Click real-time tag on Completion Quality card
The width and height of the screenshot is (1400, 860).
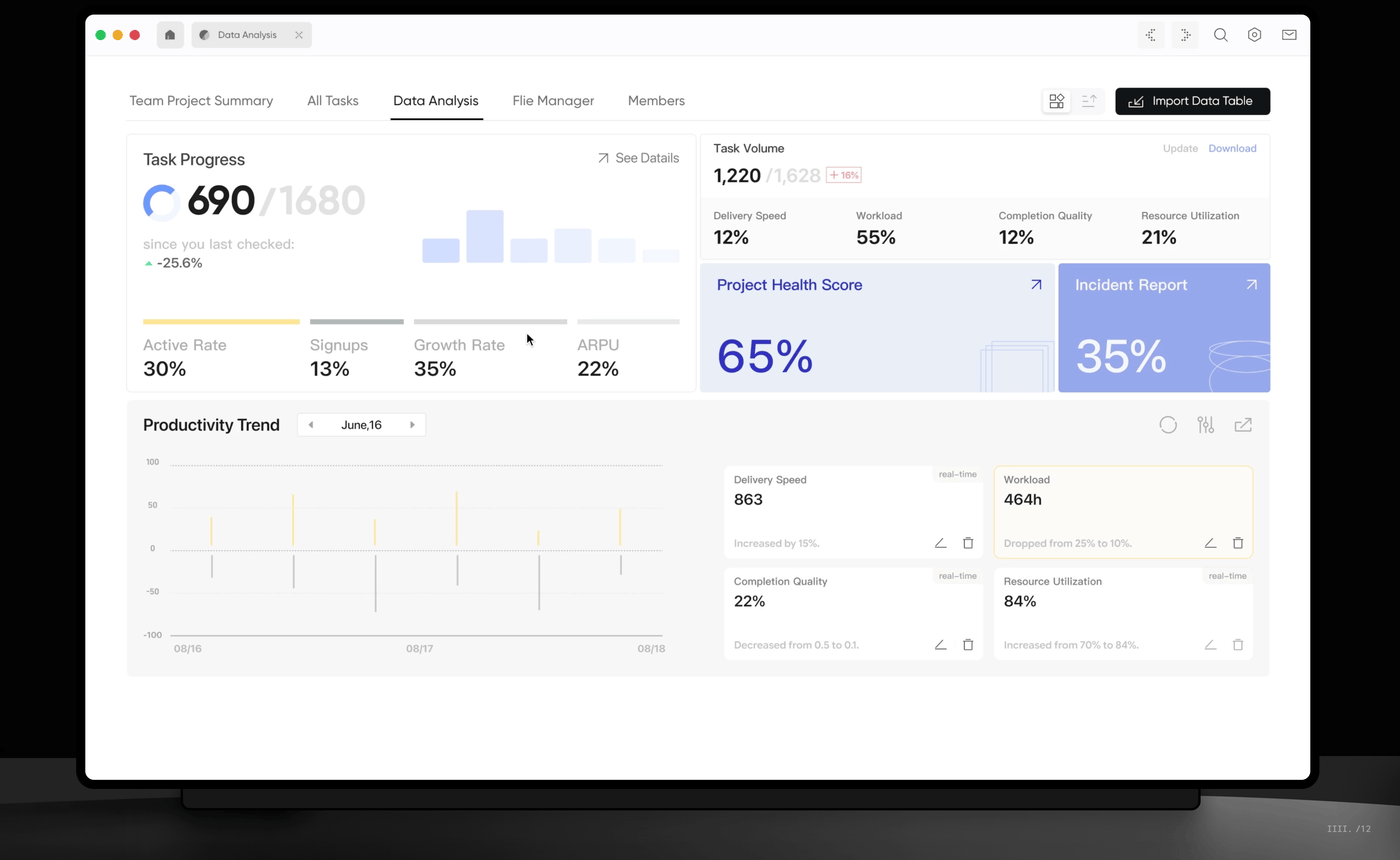957,576
